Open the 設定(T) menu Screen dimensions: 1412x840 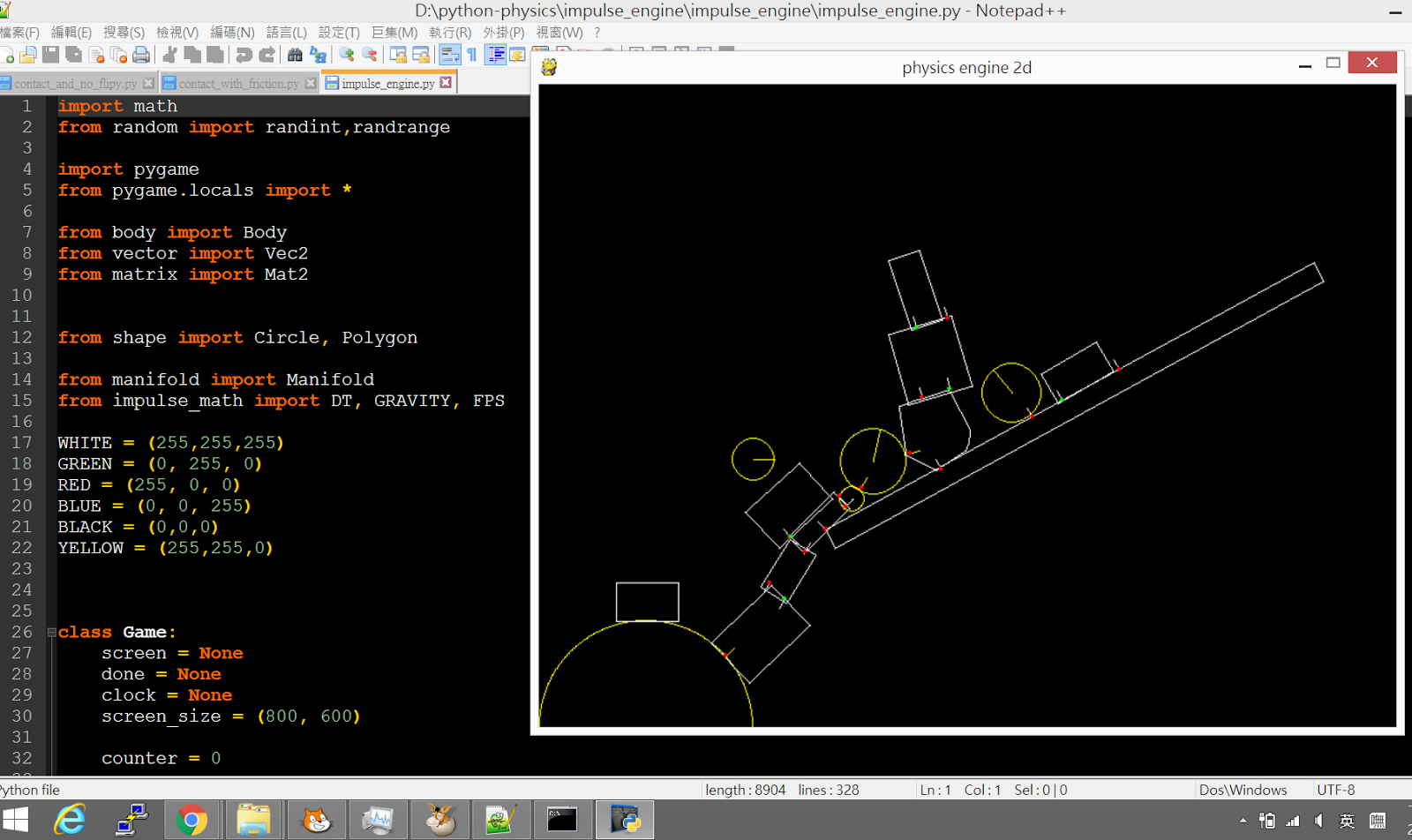click(339, 33)
